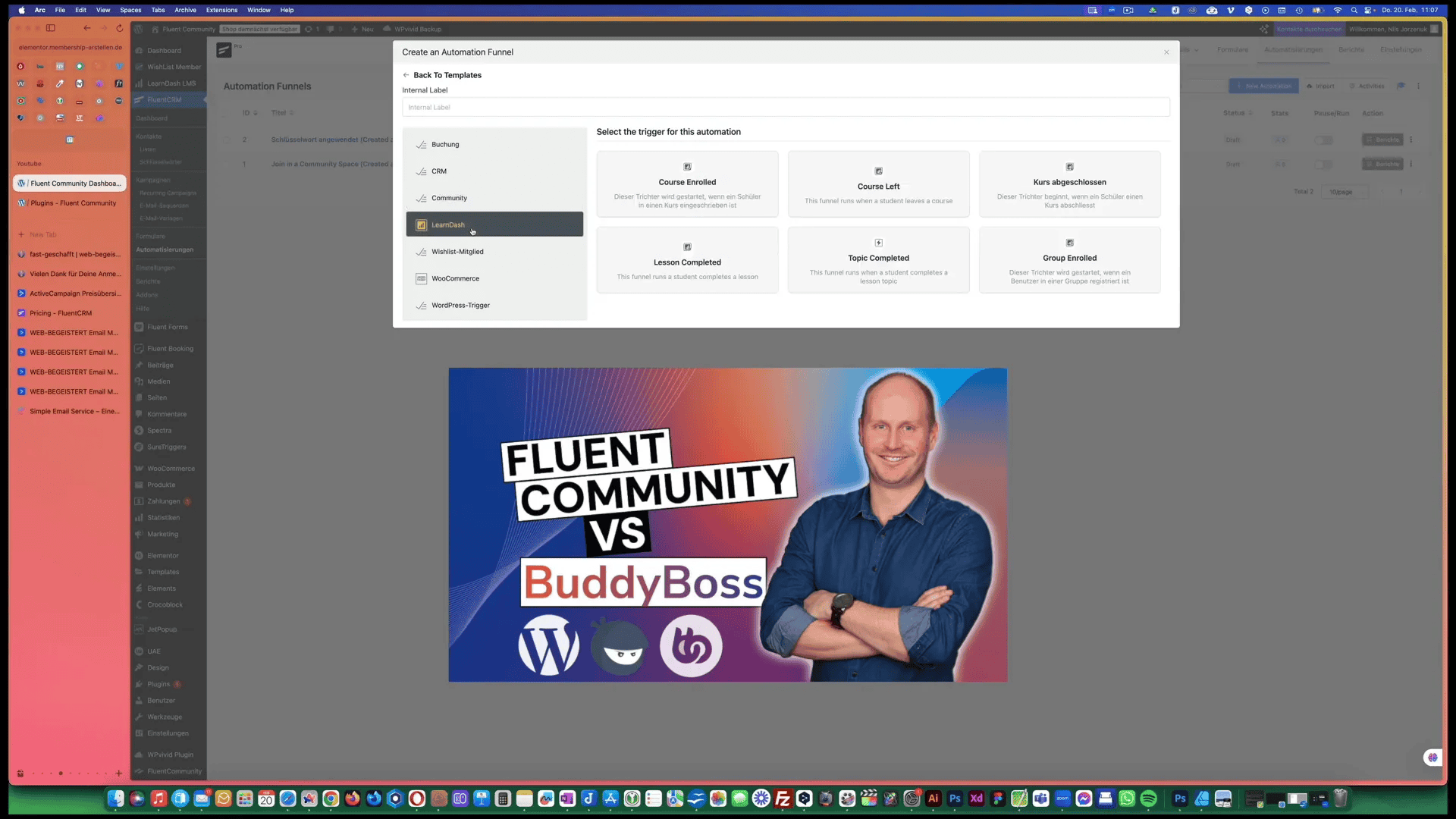Open WordPress Dashboard menu item
This screenshot has width=1456, height=819.
[x=168, y=51]
